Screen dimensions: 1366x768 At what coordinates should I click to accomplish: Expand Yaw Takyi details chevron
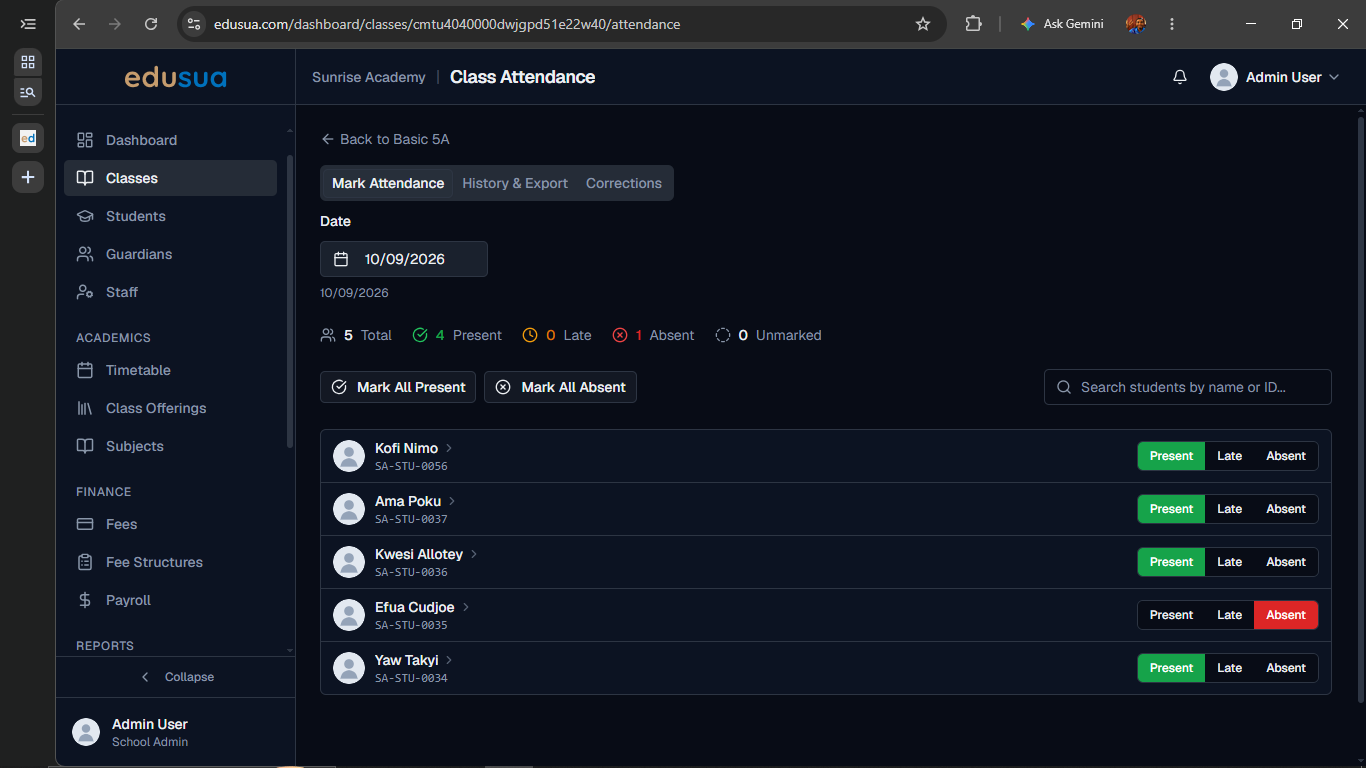tap(450, 660)
